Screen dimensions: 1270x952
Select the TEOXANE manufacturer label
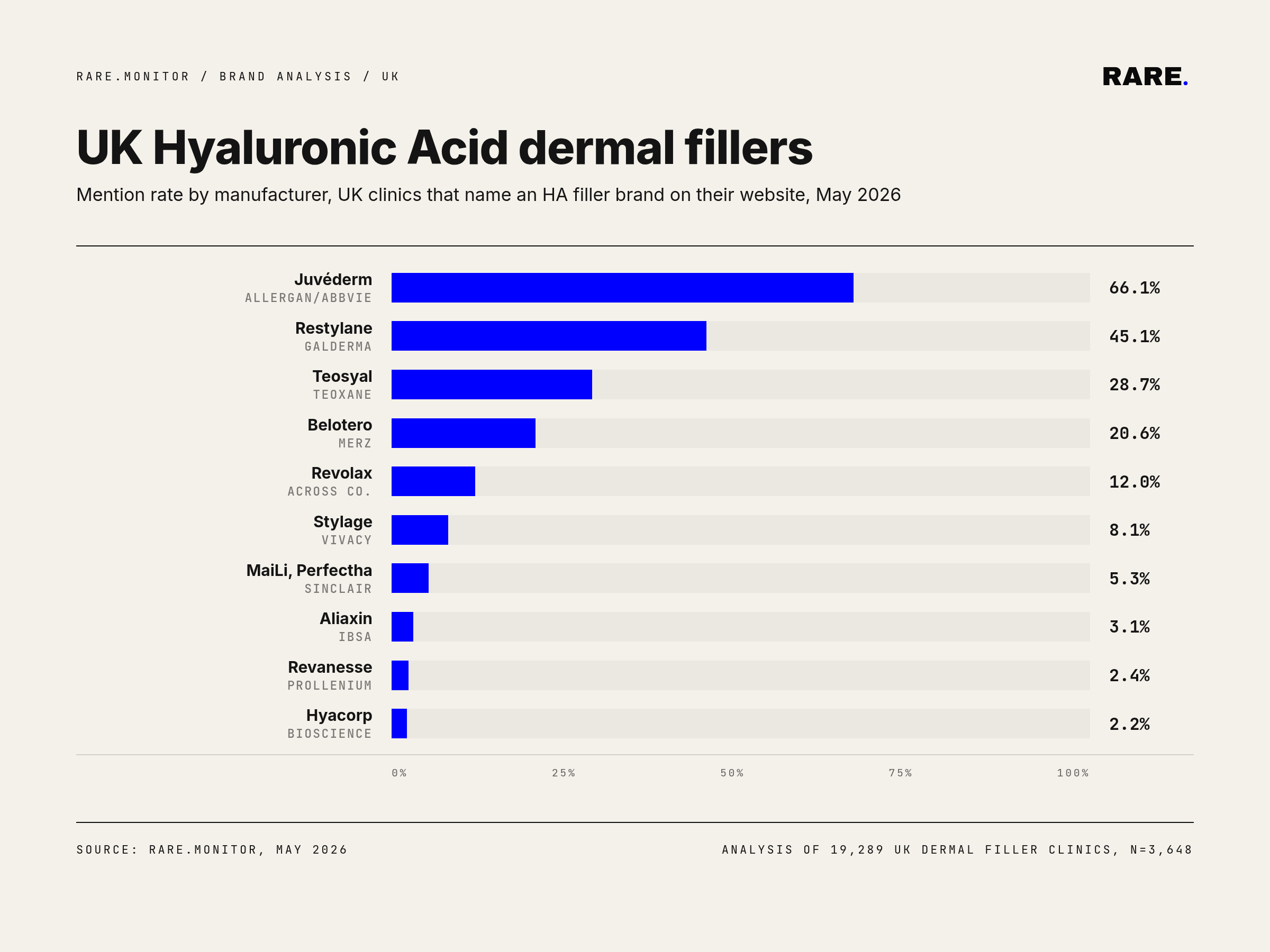(342, 395)
